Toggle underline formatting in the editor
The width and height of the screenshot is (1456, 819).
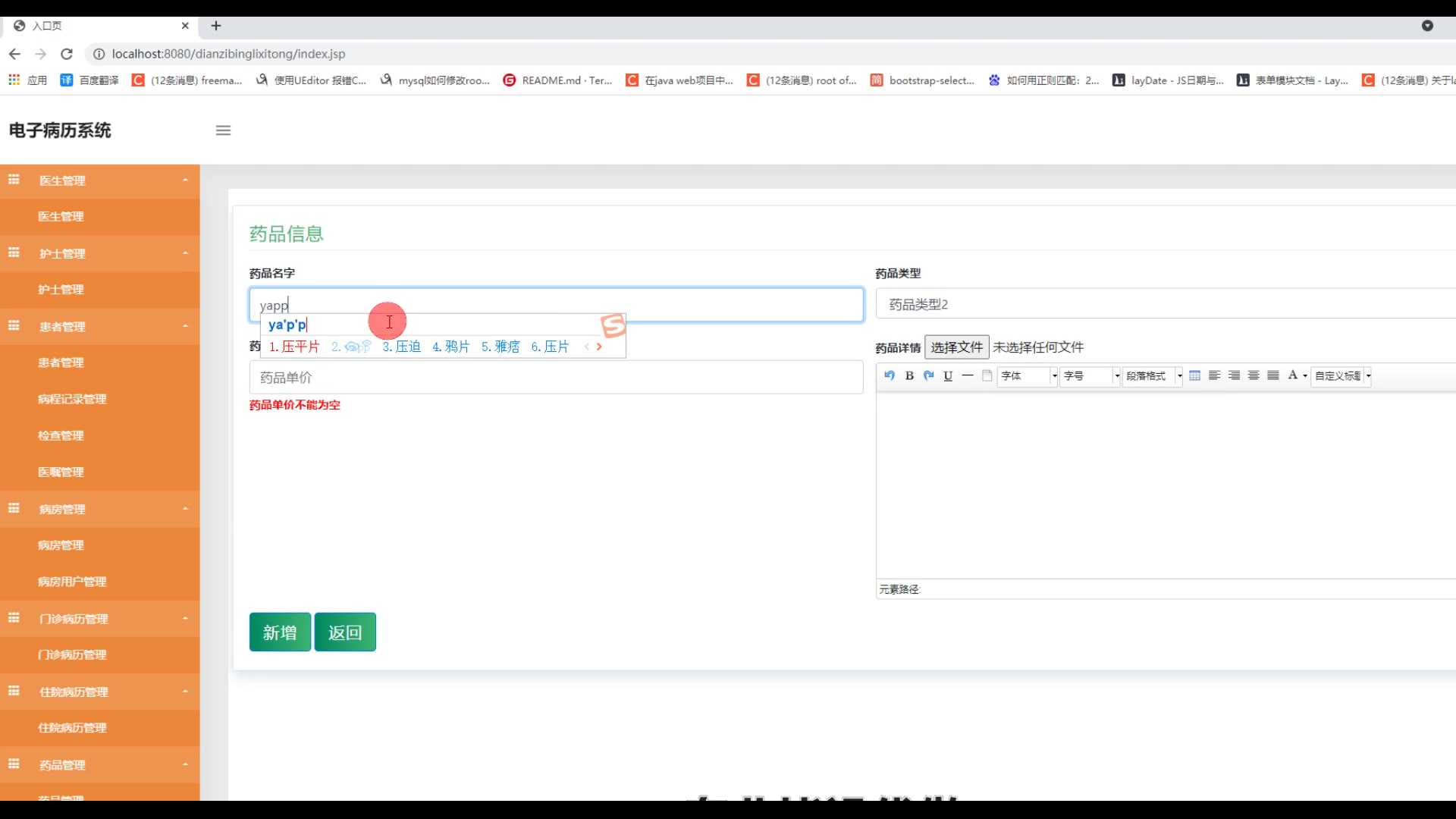pos(948,375)
